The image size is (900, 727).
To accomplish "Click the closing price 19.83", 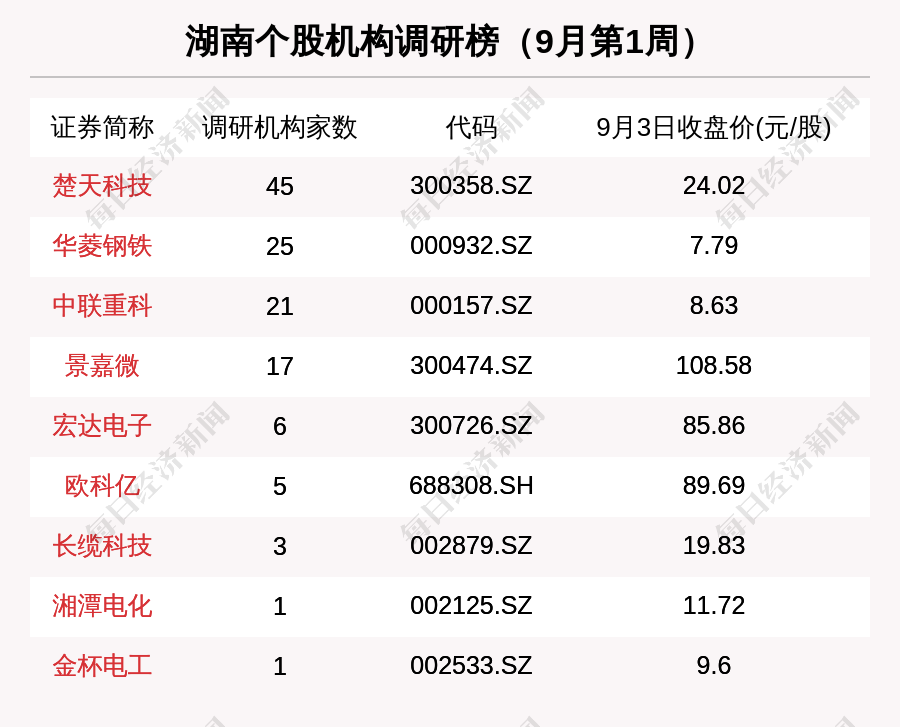I will coord(713,546).
